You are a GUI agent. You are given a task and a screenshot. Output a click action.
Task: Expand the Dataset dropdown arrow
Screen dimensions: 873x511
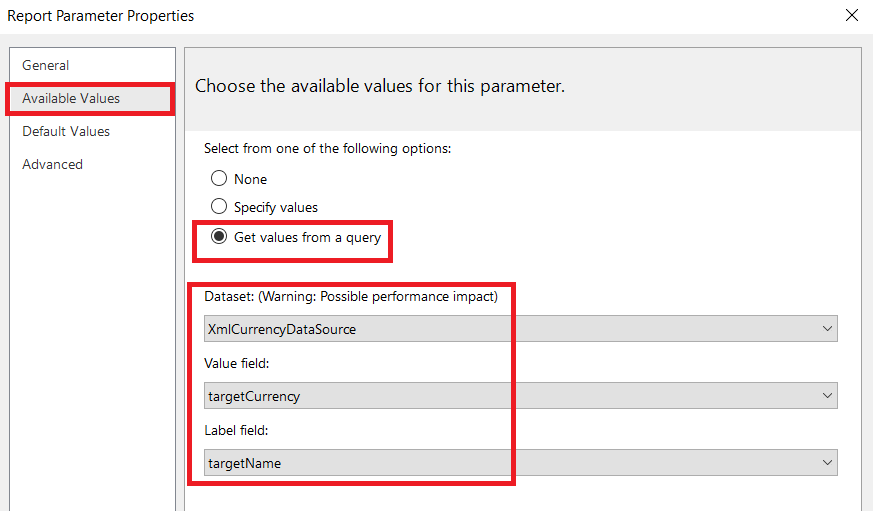pyautogui.click(x=827, y=328)
